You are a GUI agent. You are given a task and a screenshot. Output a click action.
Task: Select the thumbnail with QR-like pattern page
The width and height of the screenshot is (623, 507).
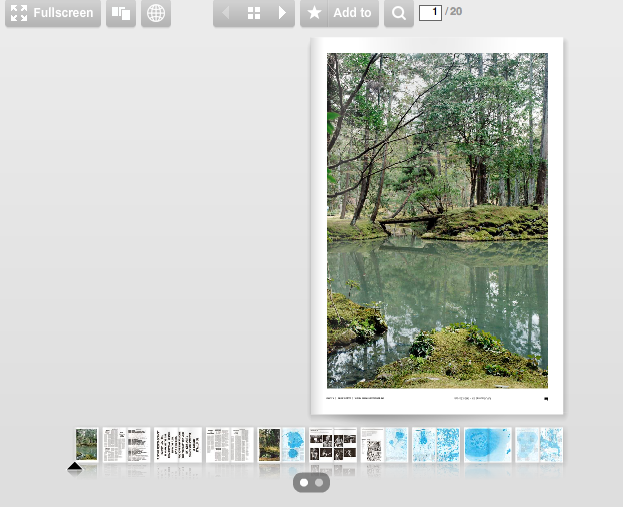[385, 445]
